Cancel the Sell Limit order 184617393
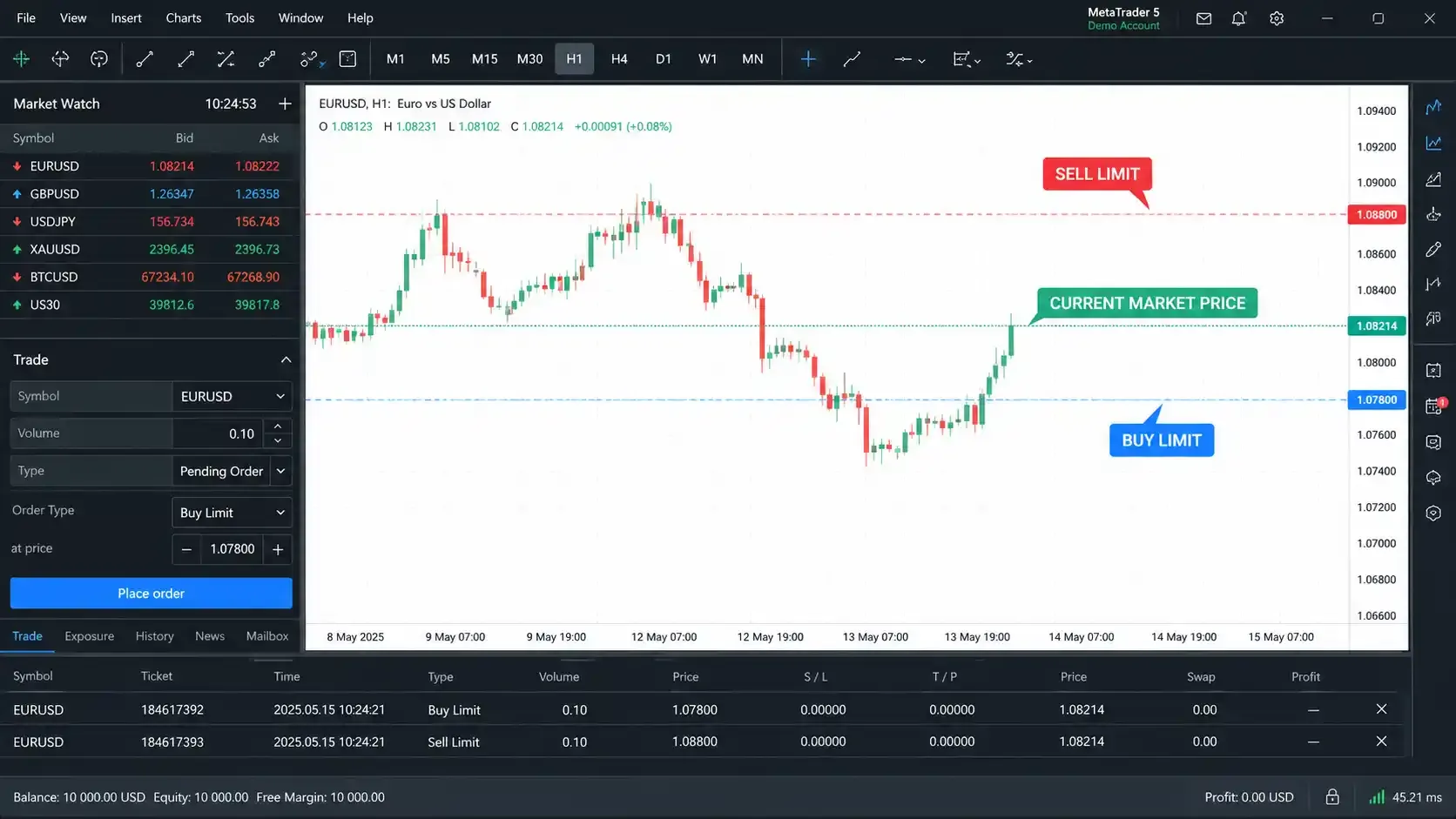This screenshot has width=1456, height=819. pos(1381,742)
